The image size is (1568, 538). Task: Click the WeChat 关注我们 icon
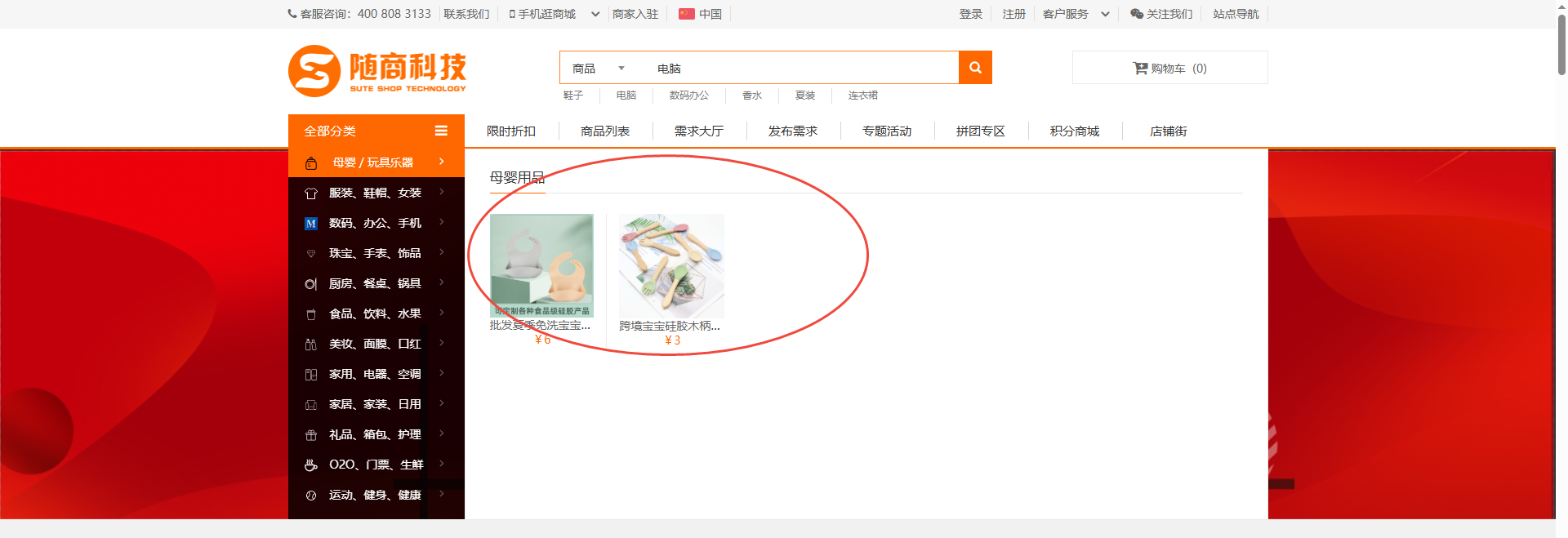point(1136,14)
